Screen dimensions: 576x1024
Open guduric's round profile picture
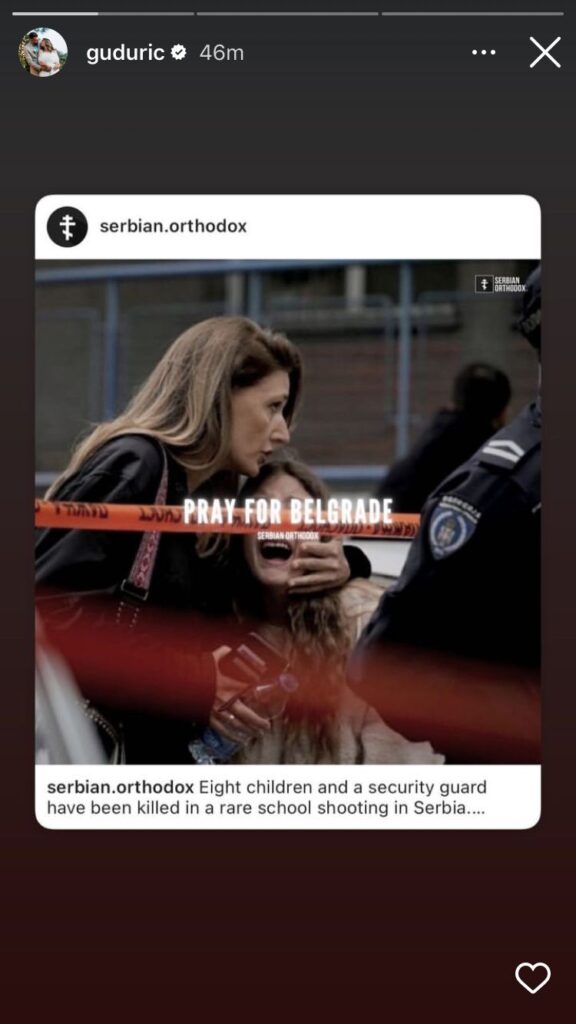[x=43, y=52]
